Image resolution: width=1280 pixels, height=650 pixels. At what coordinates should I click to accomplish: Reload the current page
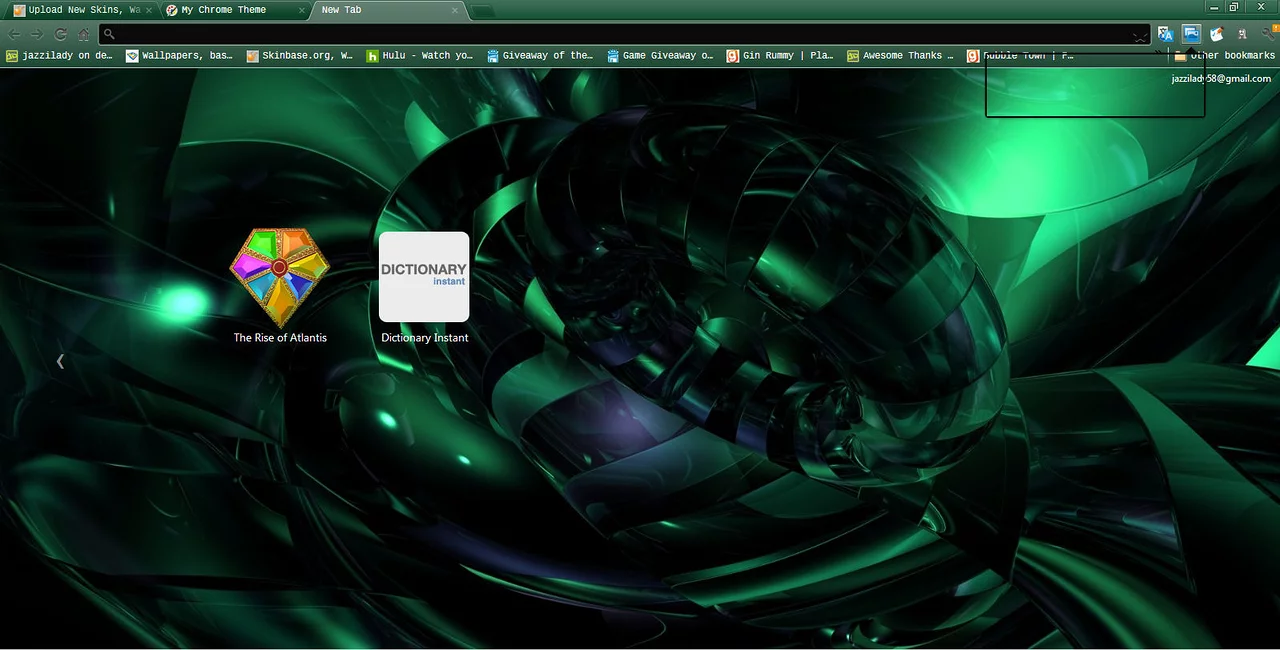pyautogui.click(x=61, y=34)
